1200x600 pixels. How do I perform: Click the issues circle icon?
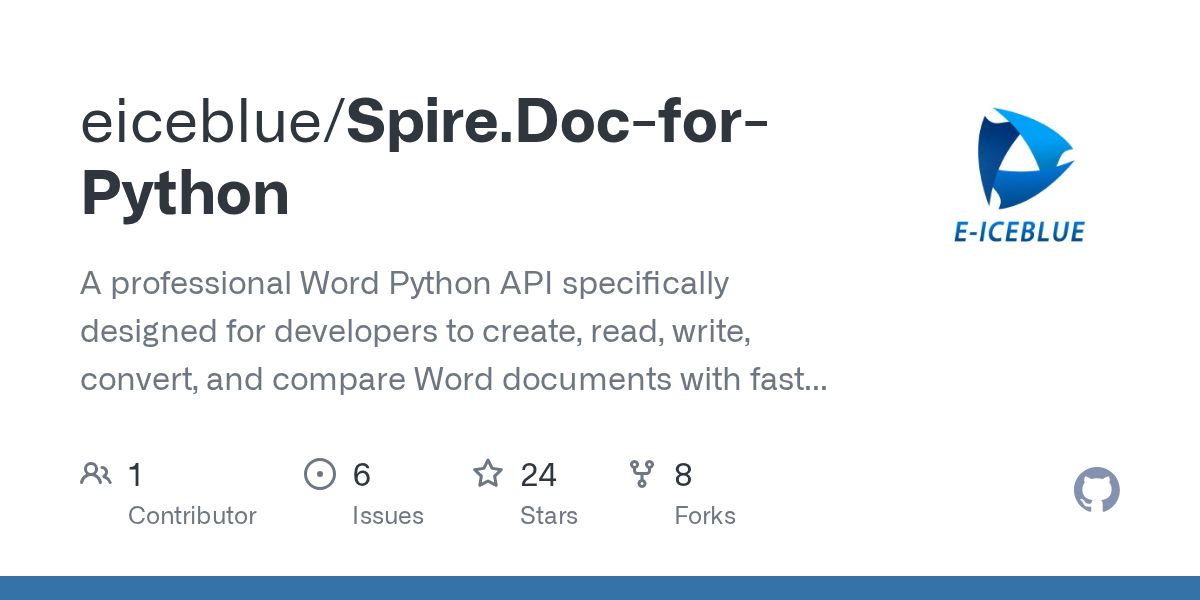pyautogui.click(x=320, y=474)
